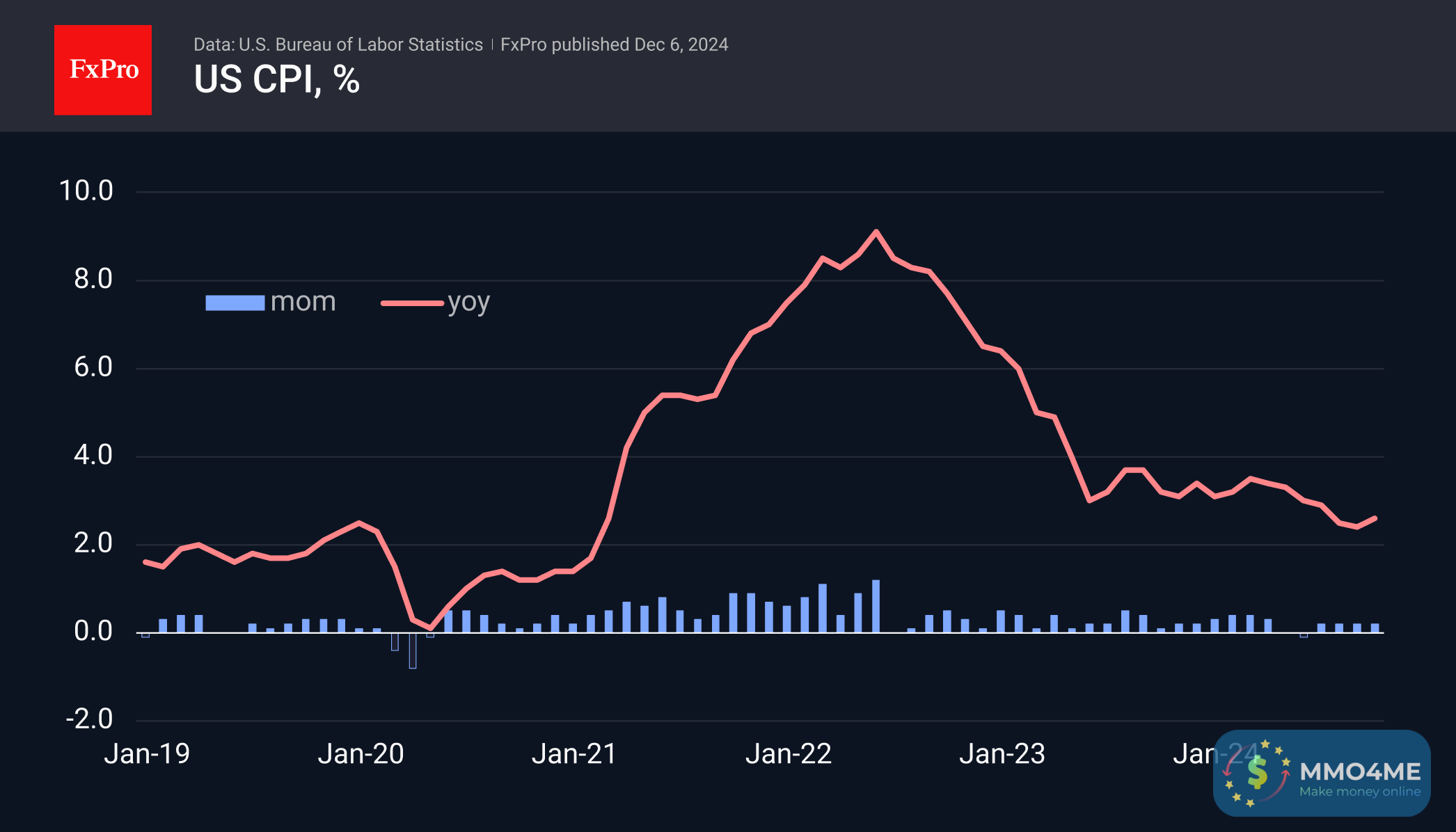Screen dimensions: 1456x832
Task: Click the Make money online tagline
Action: [1359, 792]
